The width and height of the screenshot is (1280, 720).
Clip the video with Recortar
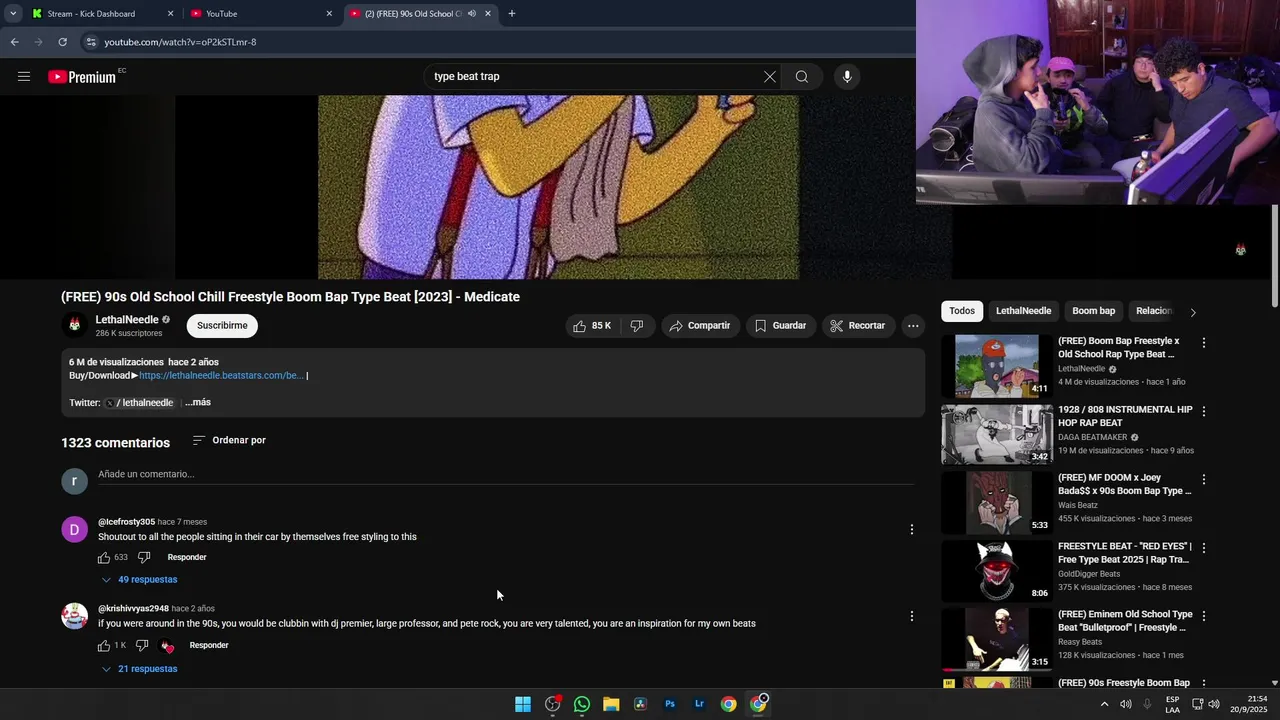click(x=858, y=325)
